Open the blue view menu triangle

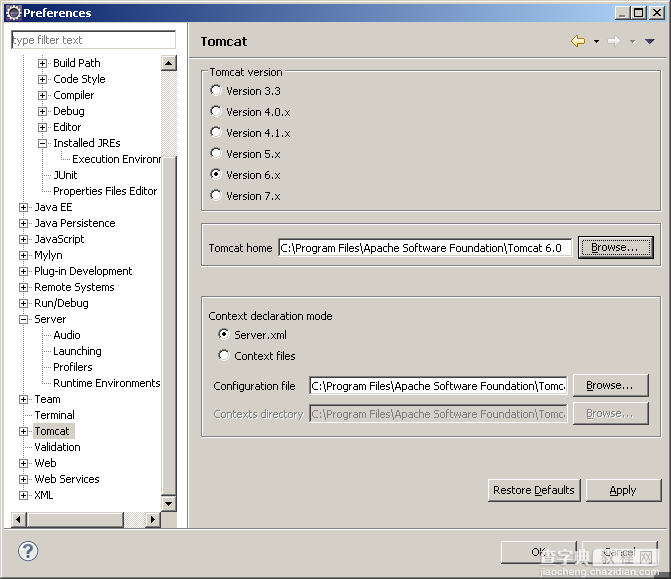tap(650, 42)
